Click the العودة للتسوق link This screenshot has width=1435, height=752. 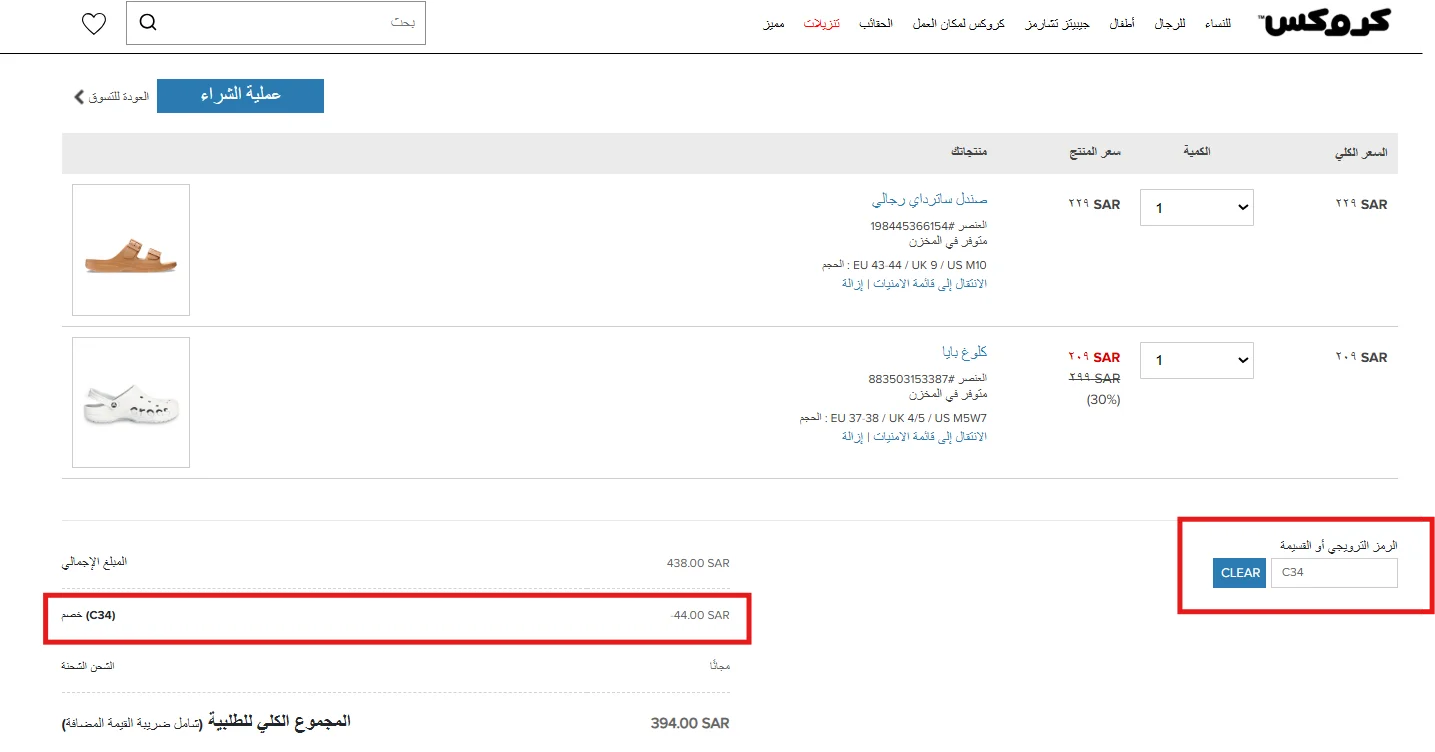click(119, 97)
